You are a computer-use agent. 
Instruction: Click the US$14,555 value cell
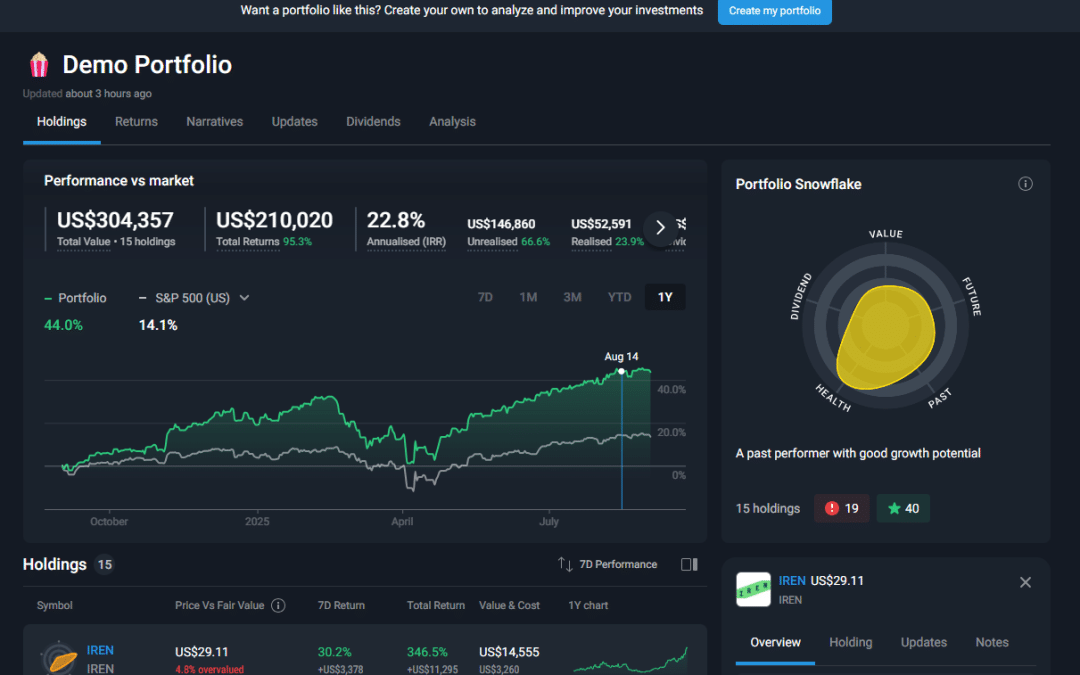(x=509, y=652)
